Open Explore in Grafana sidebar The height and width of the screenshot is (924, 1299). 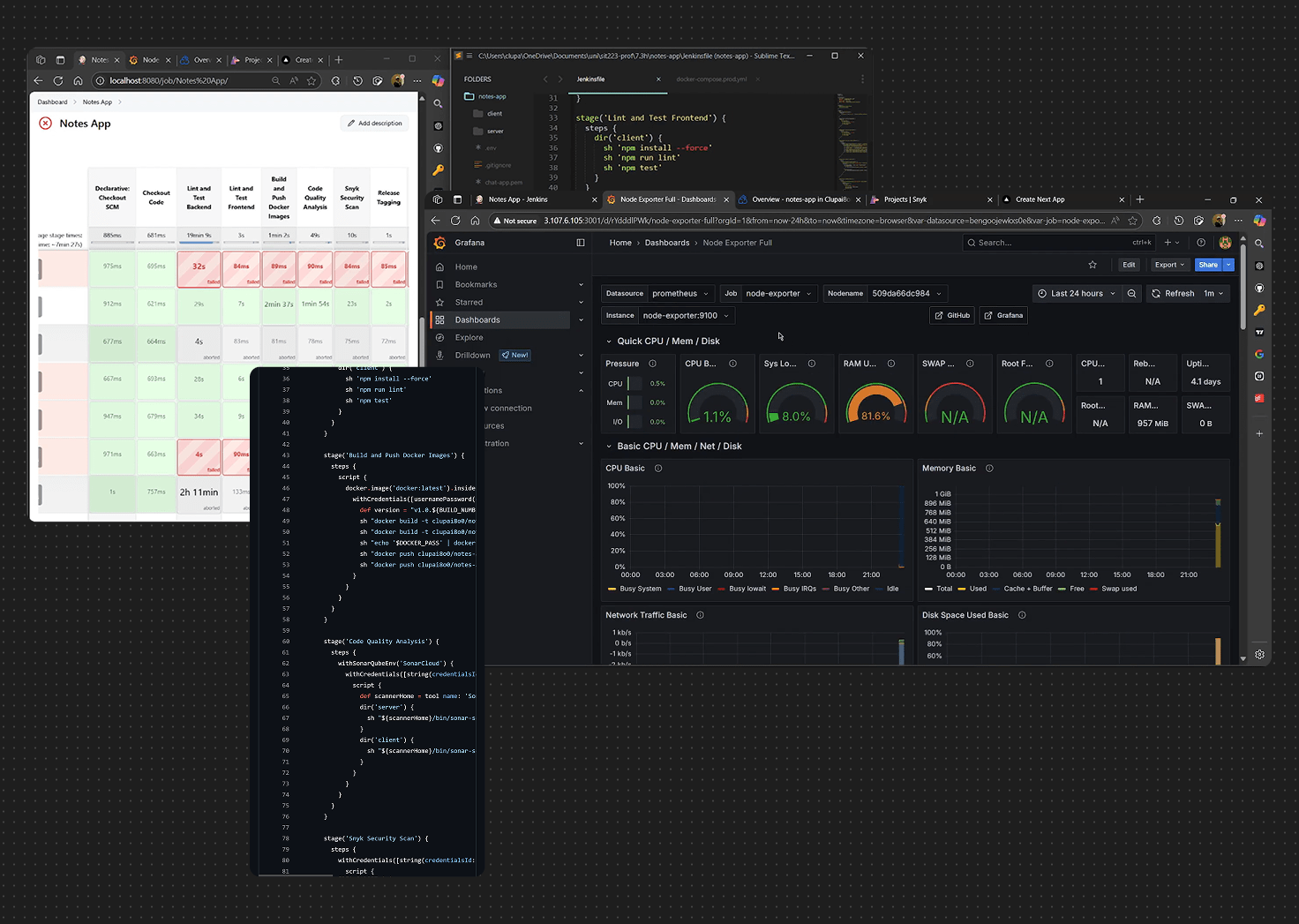(x=469, y=338)
